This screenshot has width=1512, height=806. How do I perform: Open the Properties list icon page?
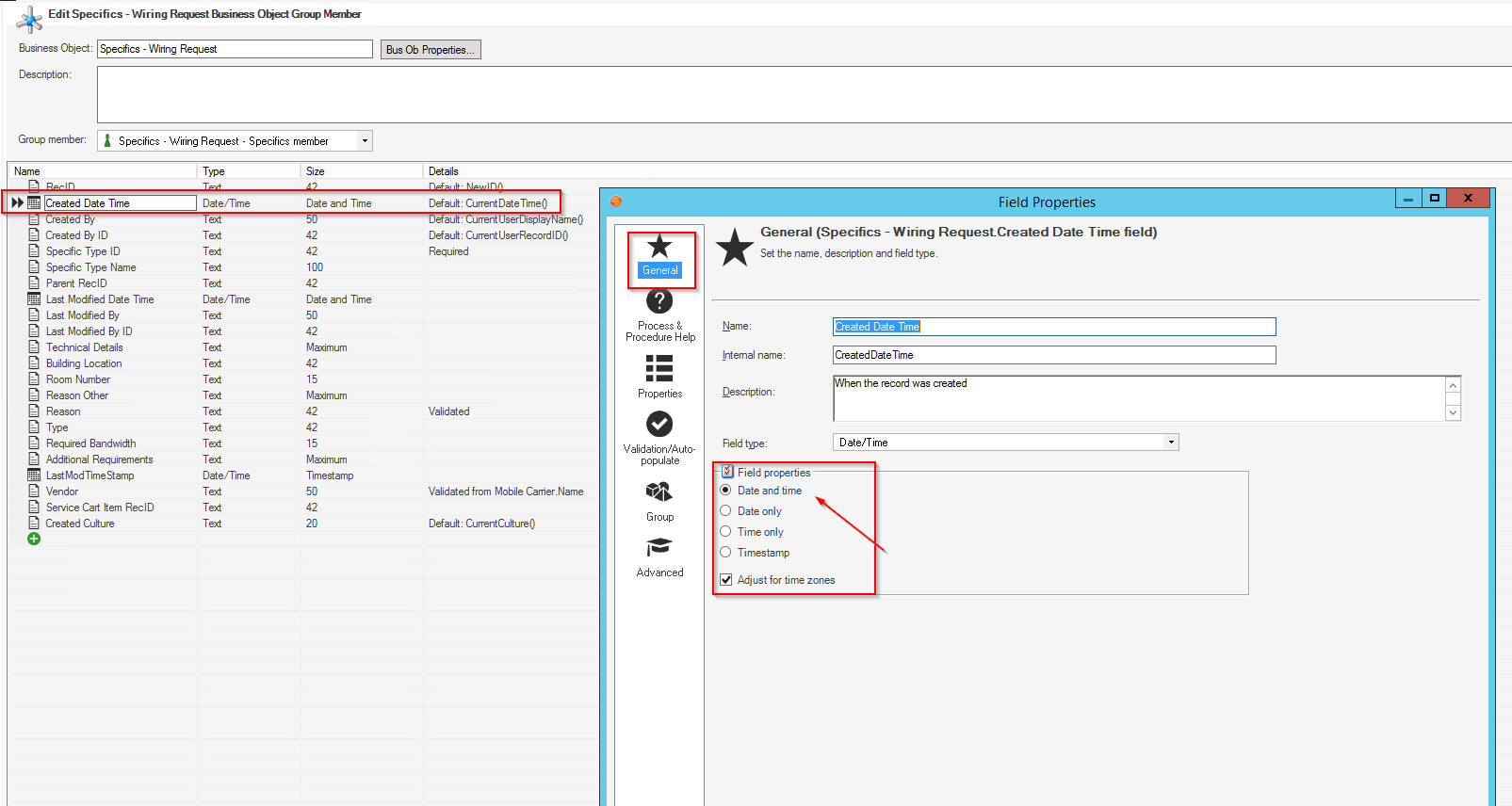[x=659, y=376]
